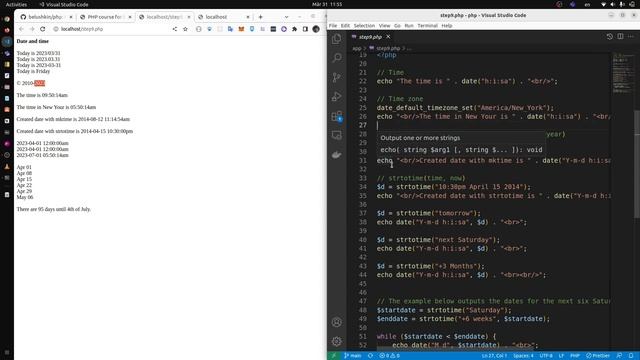Synchronize changes from the status bar
Image resolution: width=640 pixels, height=360 pixels.
pyautogui.click(x=370, y=356)
